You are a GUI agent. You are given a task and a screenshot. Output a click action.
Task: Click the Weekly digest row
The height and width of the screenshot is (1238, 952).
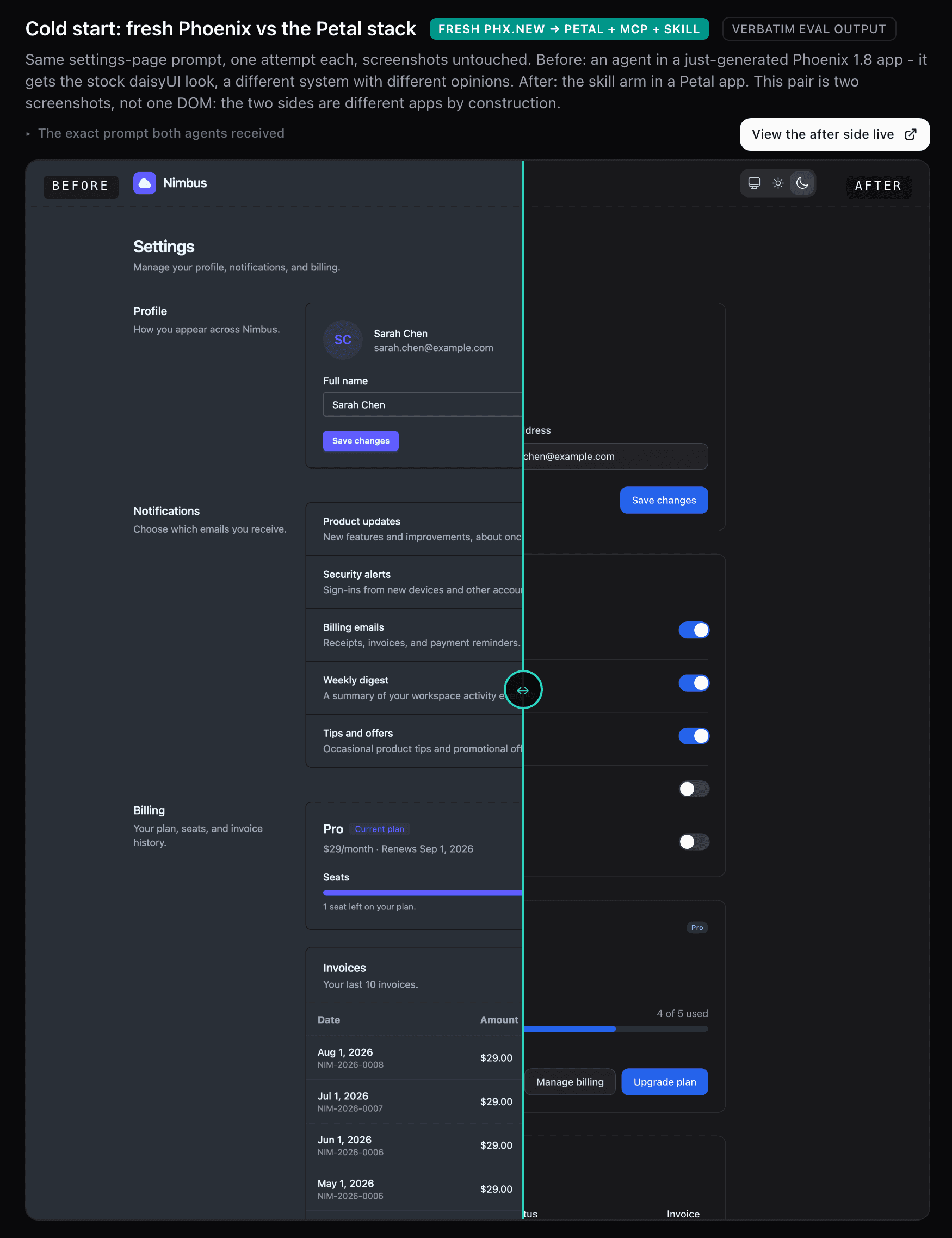point(414,688)
